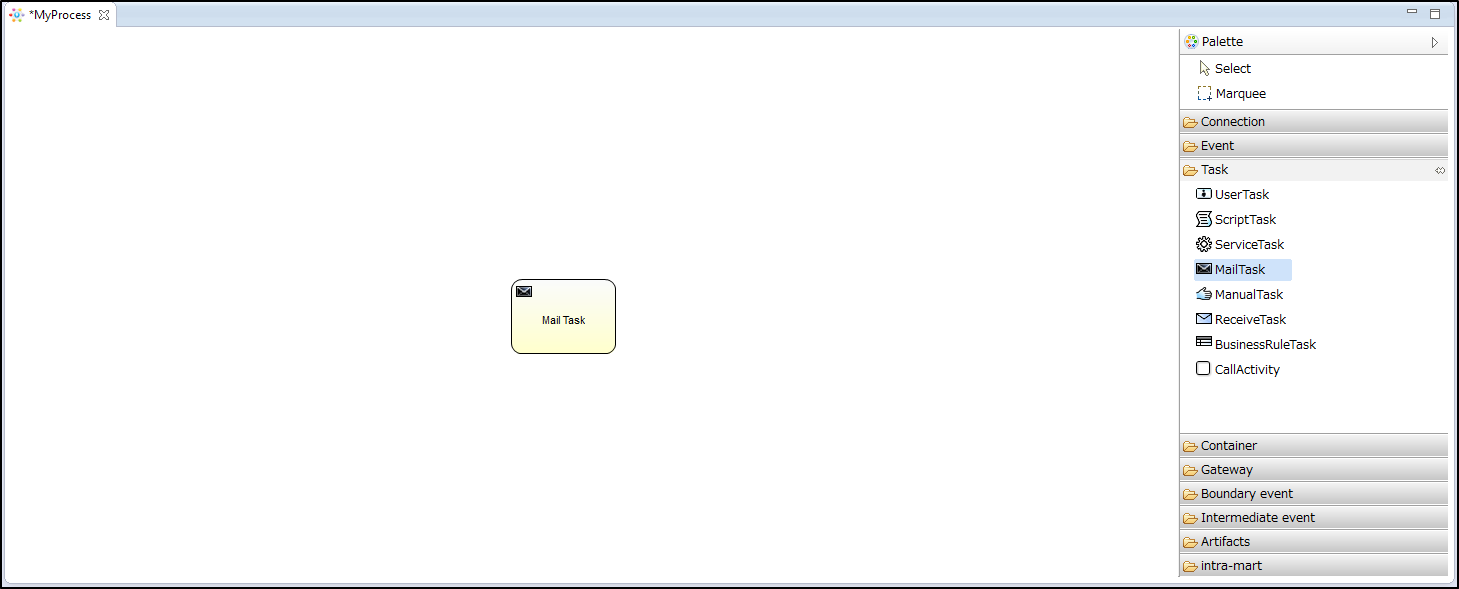The width and height of the screenshot is (1459, 589).
Task: Collapse the Palette with arrow button
Action: [x=1434, y=42]
